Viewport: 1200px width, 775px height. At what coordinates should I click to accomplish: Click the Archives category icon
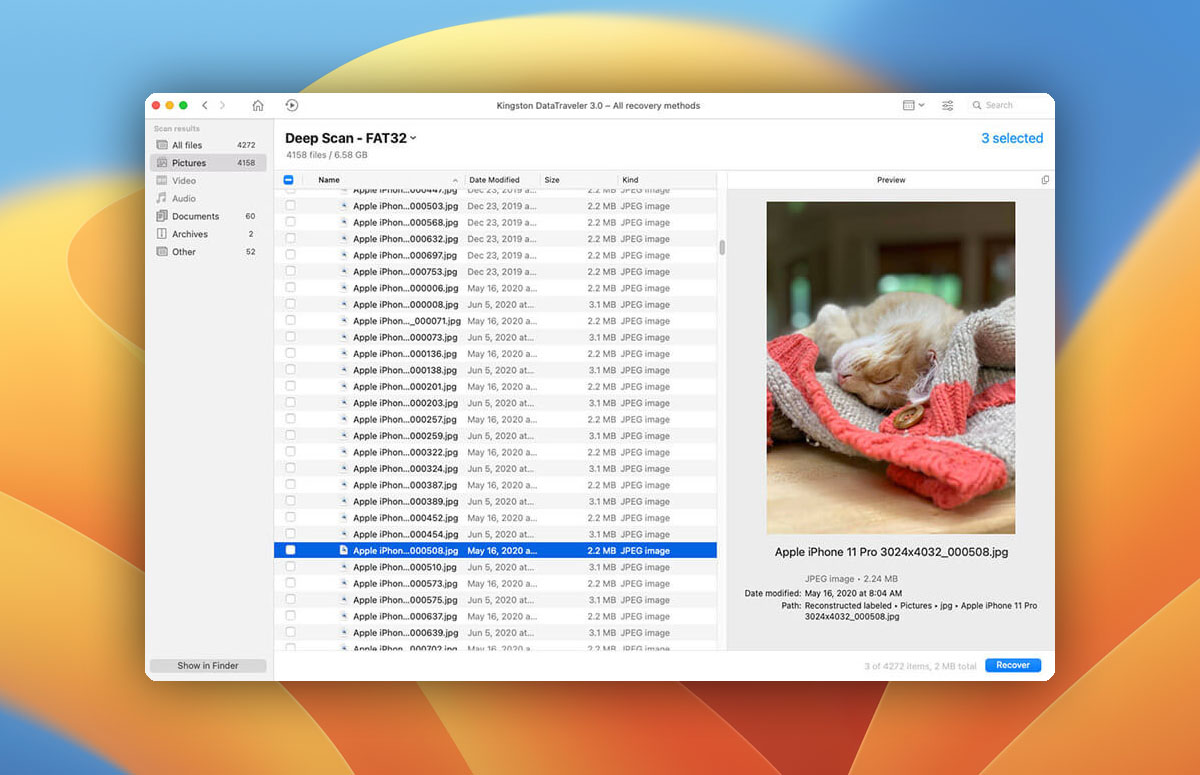pos(162,234)
